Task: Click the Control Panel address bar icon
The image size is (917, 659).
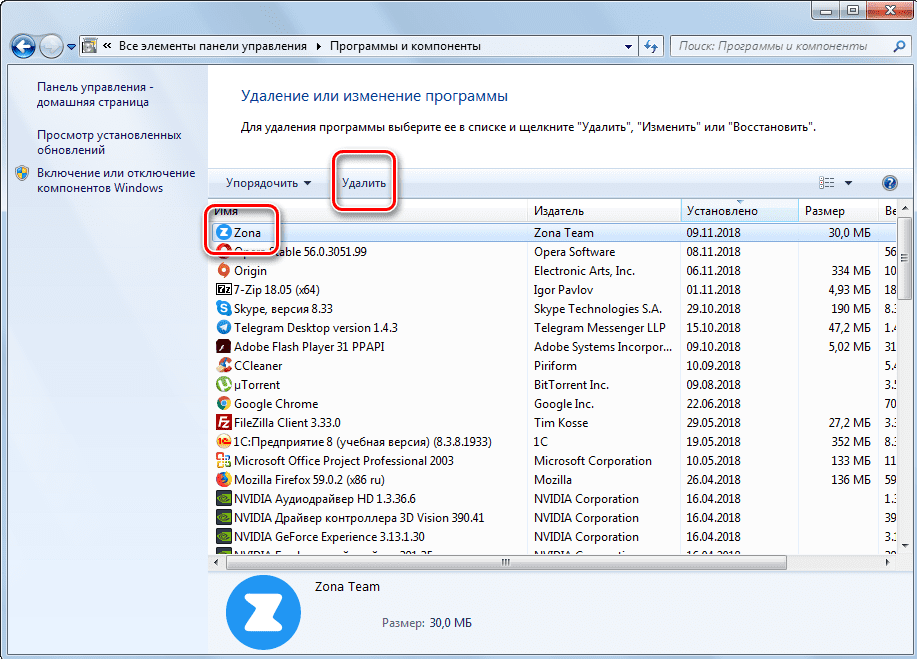Action: click(89, 46)
